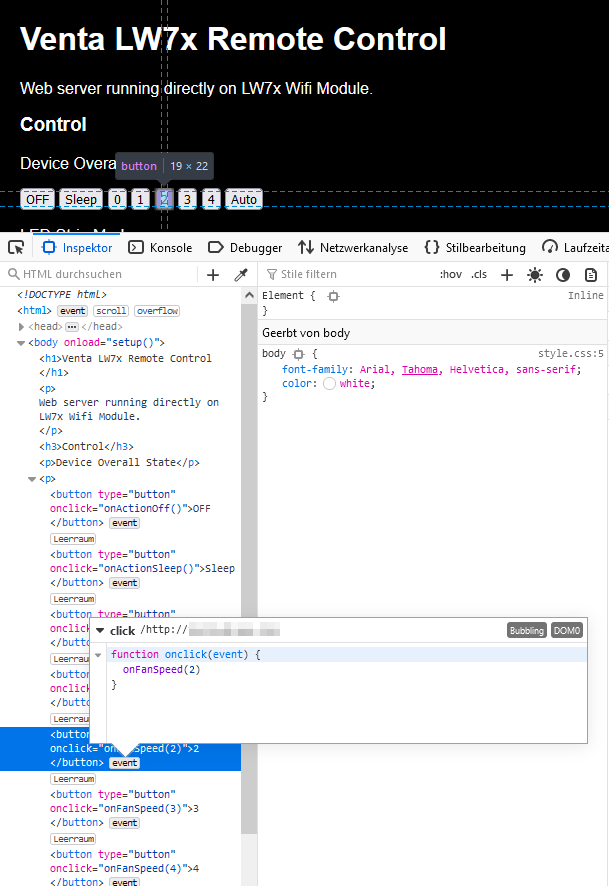Collapse the body element node

(x=20, y=343)
